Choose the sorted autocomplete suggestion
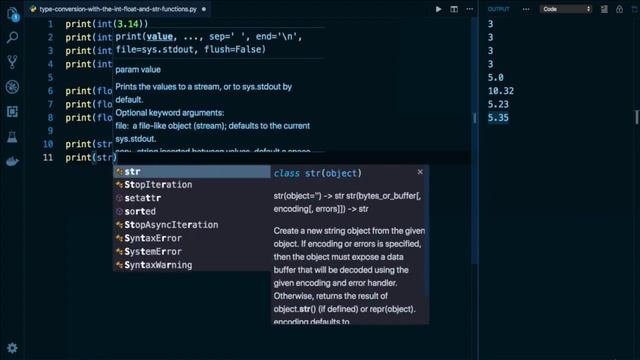640x360 pixels. coord(191,211)
